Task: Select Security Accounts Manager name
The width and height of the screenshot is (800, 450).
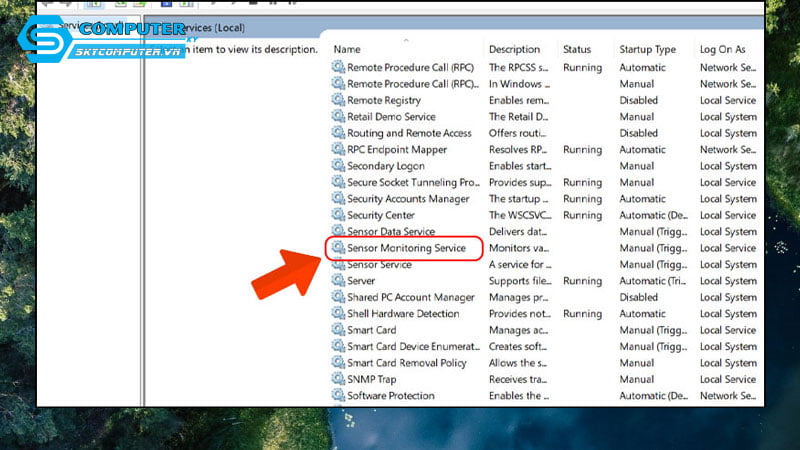Action: [408, 199]
